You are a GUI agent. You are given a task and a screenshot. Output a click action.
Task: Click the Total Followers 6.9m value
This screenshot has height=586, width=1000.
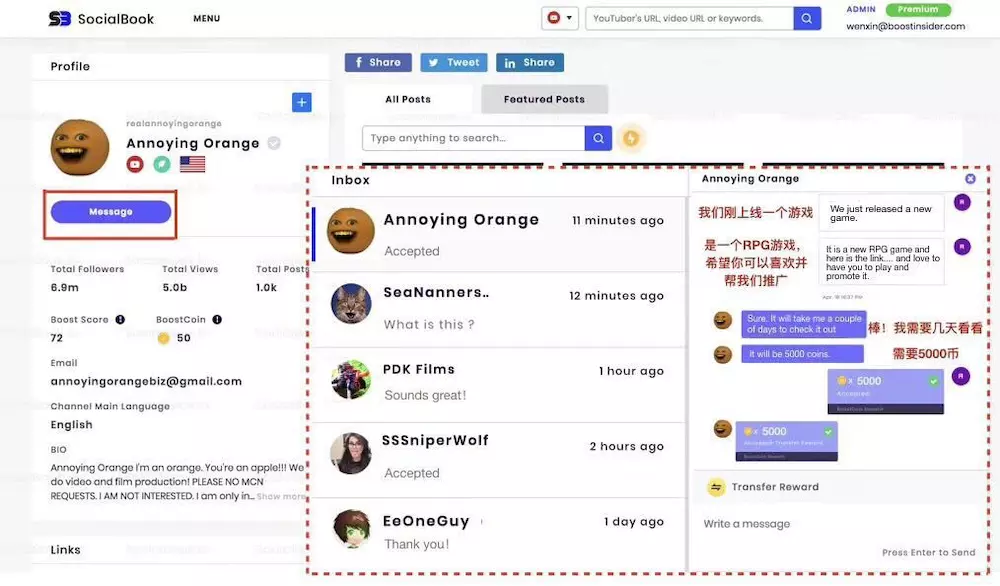tap(64, 288)
